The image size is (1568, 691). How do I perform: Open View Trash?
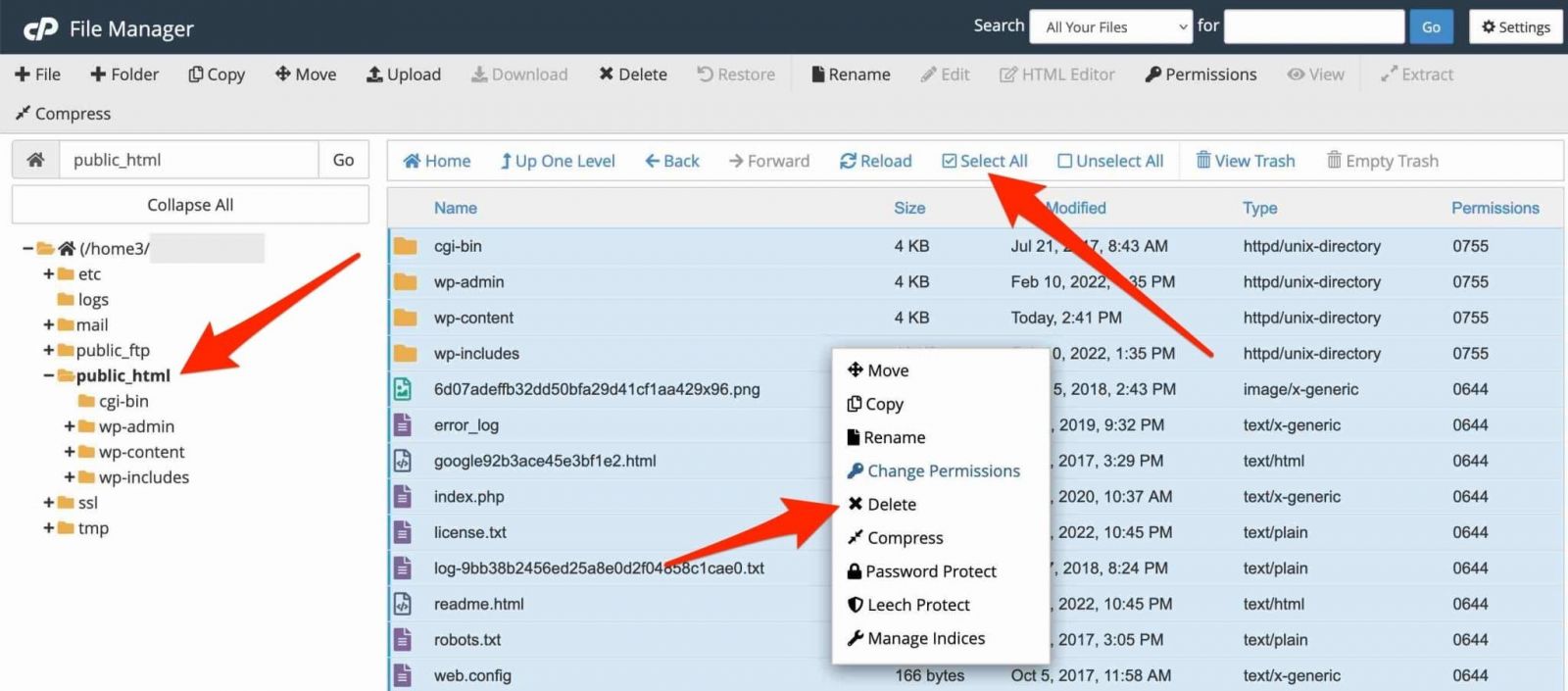coord(1246,162)
